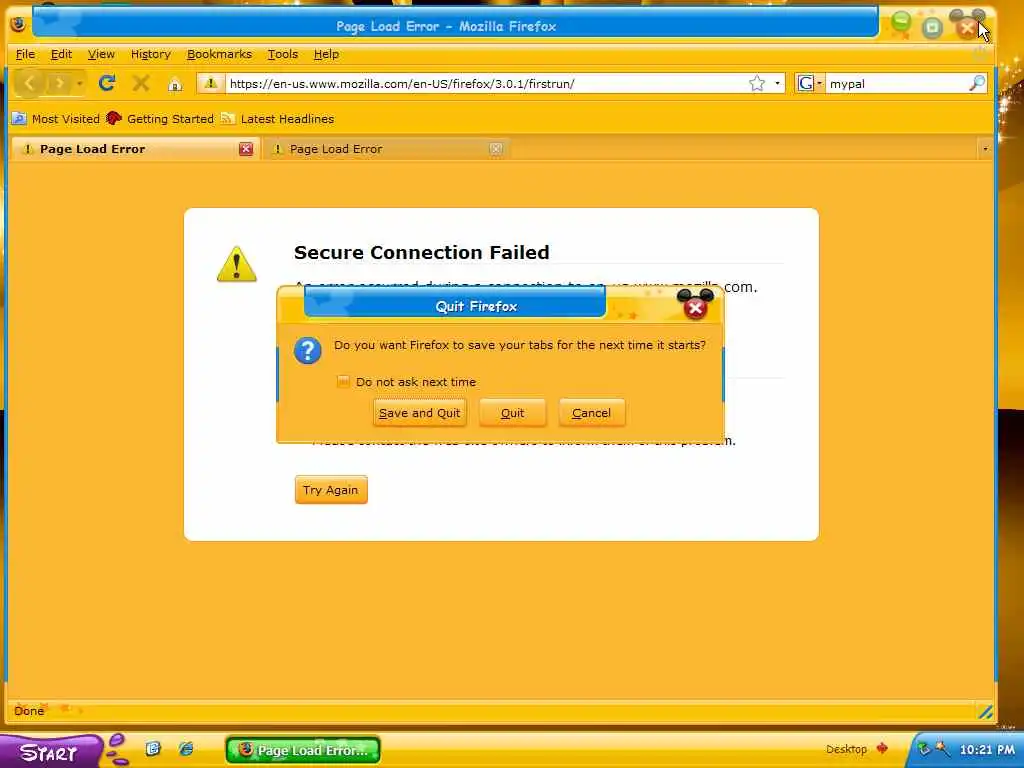The height and width of the screenshot is (768, 1024).
Task: Go to Home page icon
Action: pyautogui.click(x=175, y=84)
